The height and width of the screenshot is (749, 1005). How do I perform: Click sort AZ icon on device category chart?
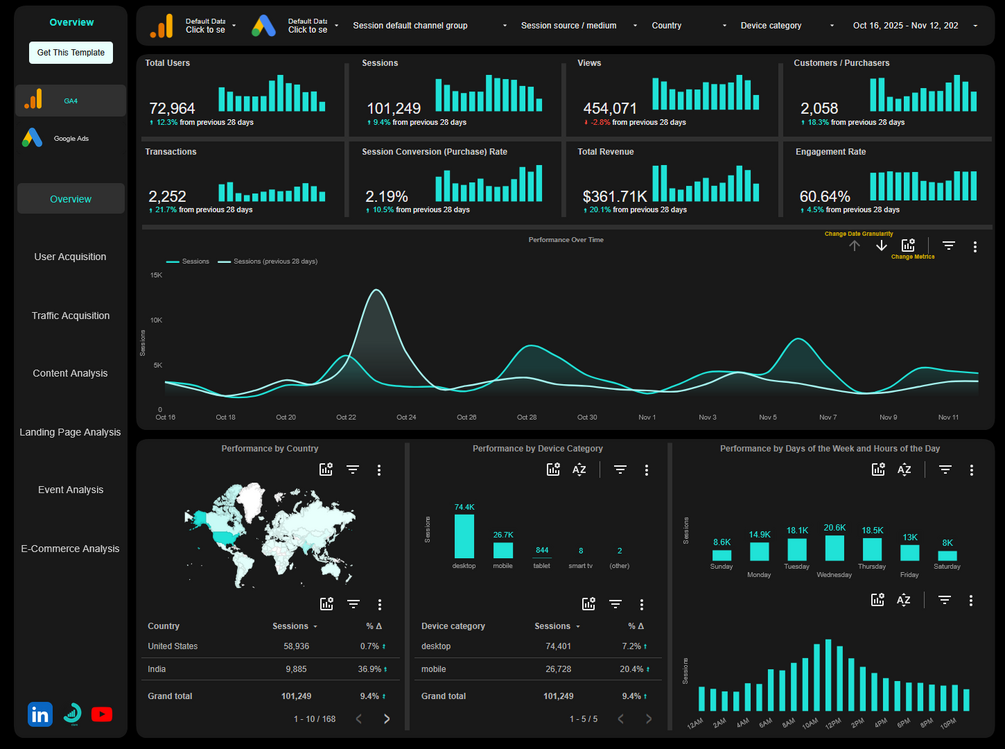(579, 470)
